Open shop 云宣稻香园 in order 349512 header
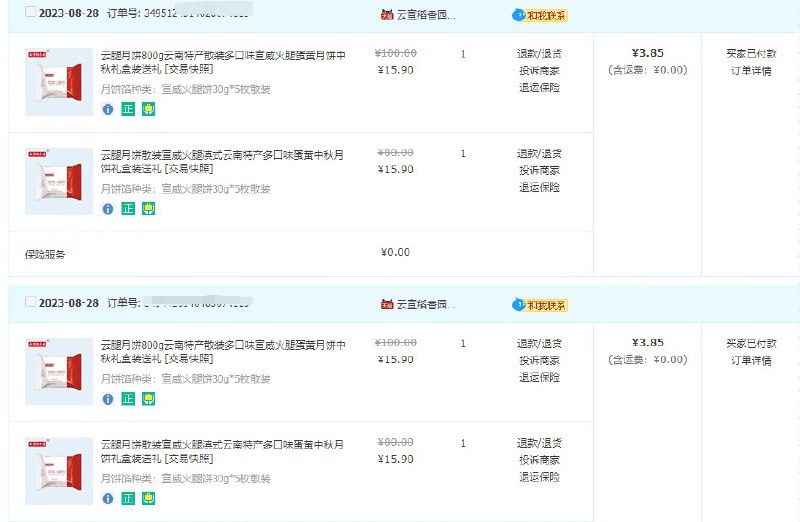Screen dimensions: 800x522 click(x=426, y=15)
